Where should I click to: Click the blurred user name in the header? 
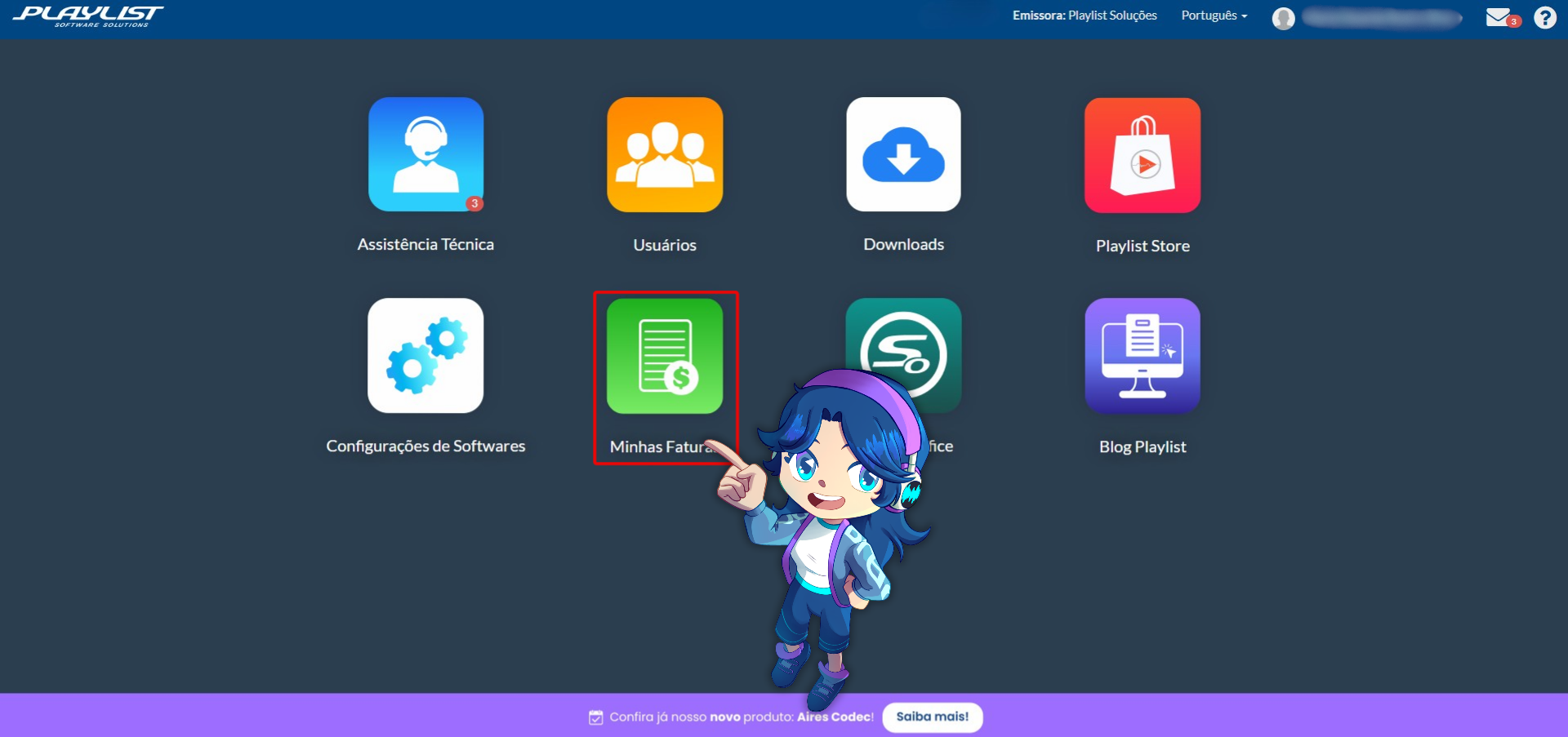pos(1382,17)
